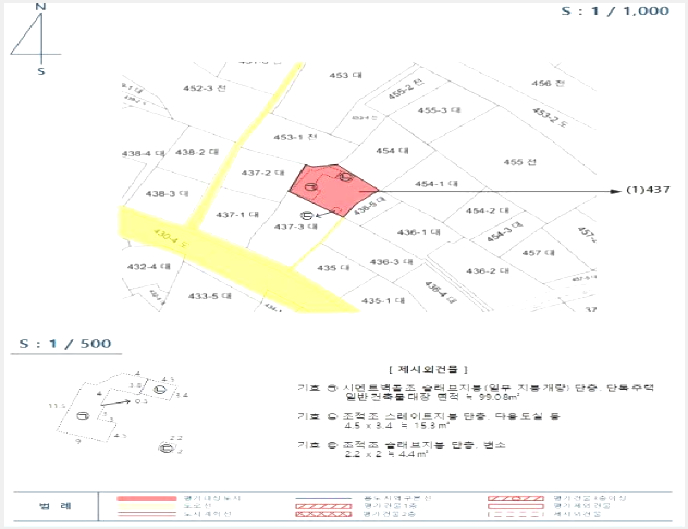This screenshot has height=529, width=688.
Task: Click the circled ㉠ symbol inside red parcel
Action: click(310, 187)
